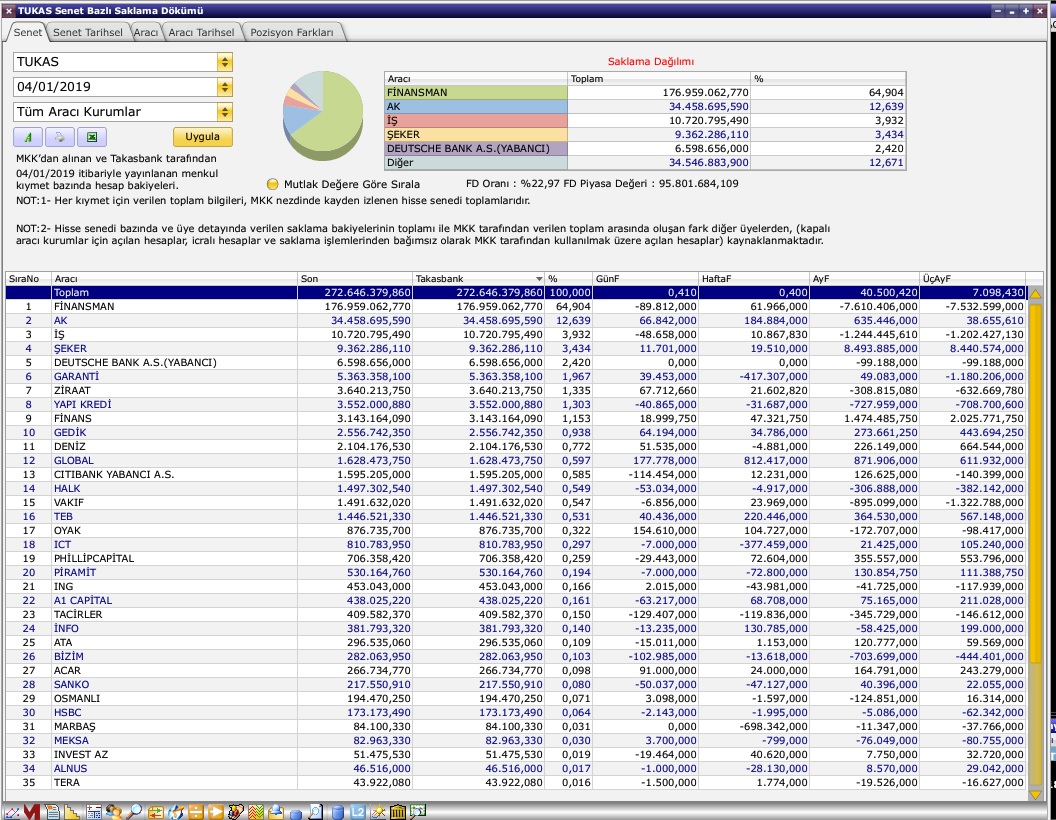Click the large blue cylinder database icon

pos(337,812)
